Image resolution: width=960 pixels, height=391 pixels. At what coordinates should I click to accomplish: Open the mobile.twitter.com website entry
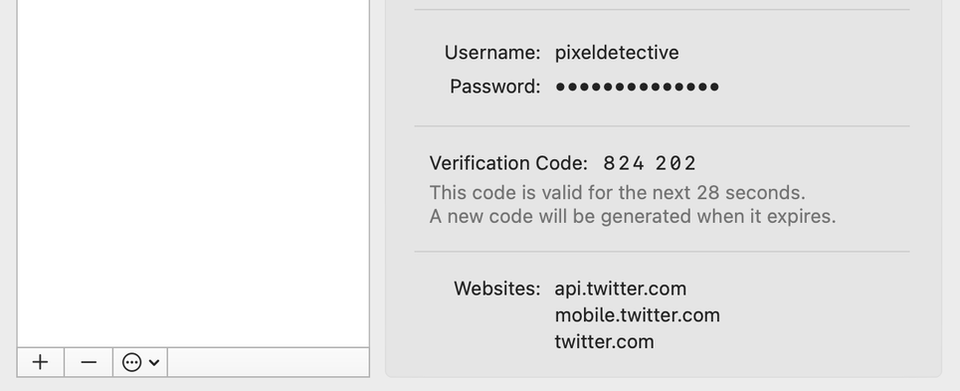click(637, 315)
